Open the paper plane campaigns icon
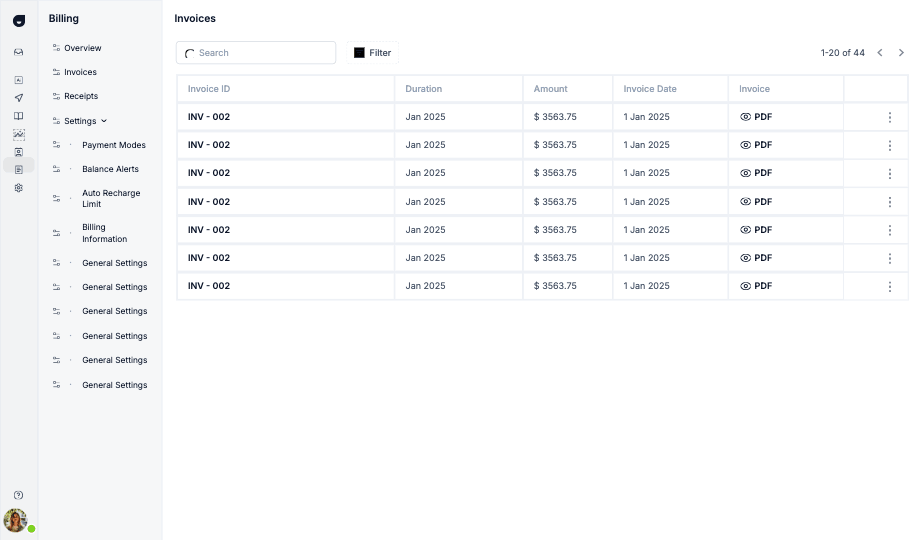Screen dimensions: 924x540 [x=19, y=98]
